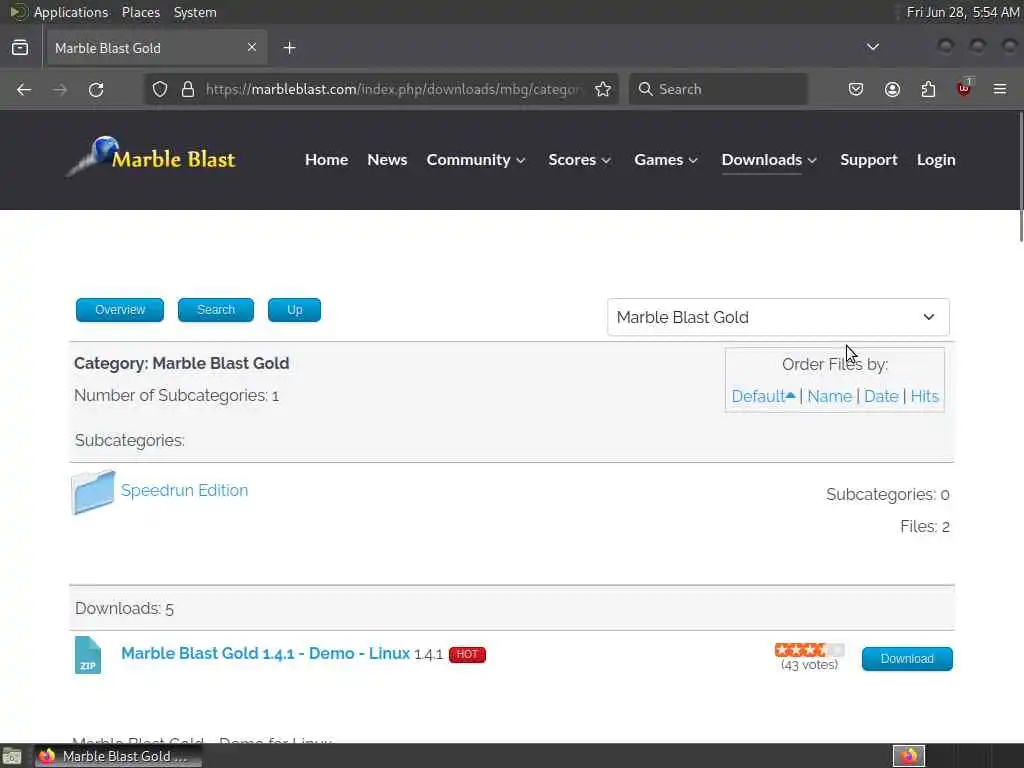
Task: Rate the download via the star rating
Action: point(809,650)
